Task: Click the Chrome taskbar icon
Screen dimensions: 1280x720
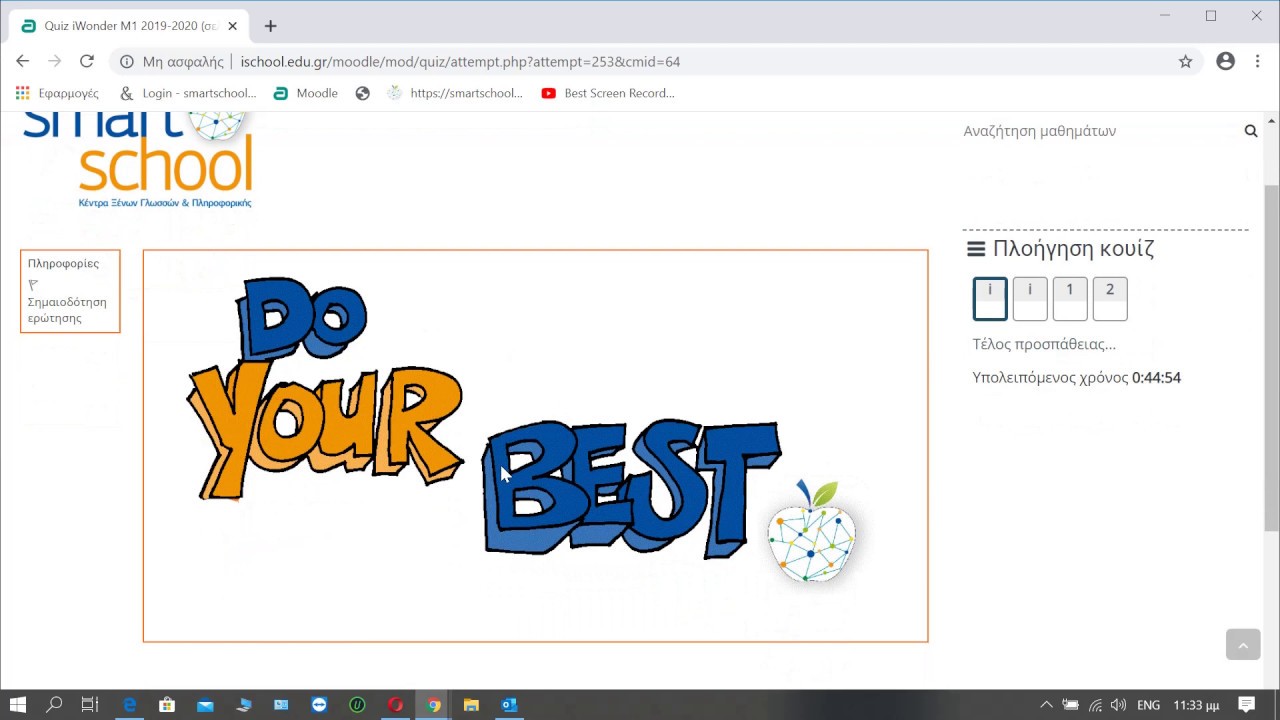Action: click(433, 705)
